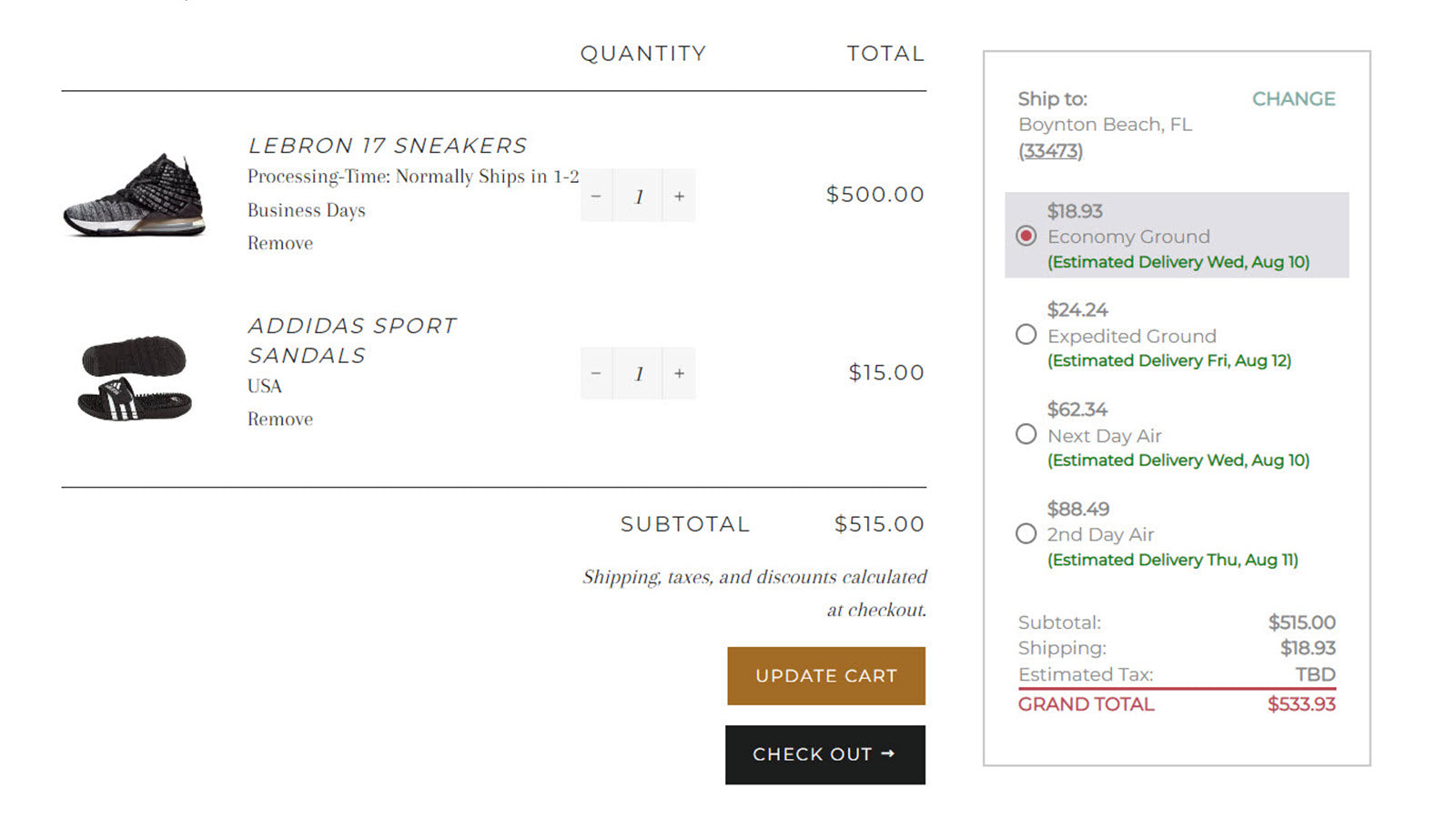Click the Lebron sneakers quantity input field

click(x=639, y=195)
